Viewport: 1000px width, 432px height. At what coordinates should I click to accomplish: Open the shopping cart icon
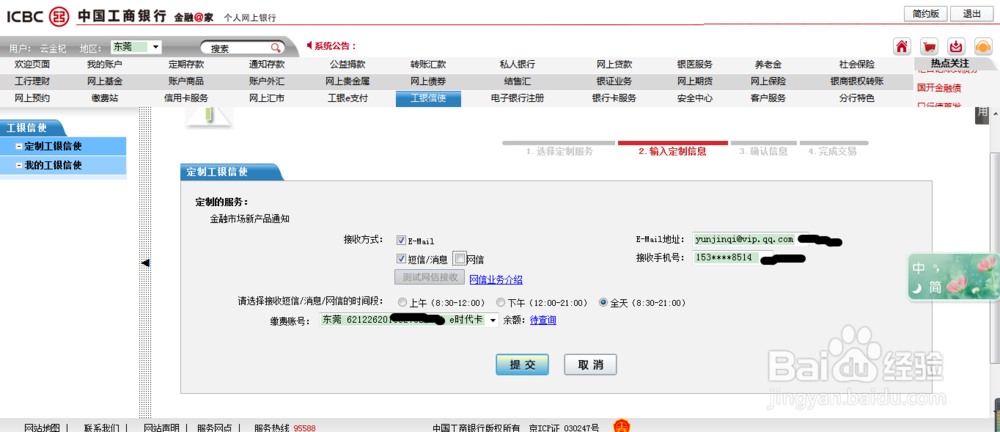929,47
